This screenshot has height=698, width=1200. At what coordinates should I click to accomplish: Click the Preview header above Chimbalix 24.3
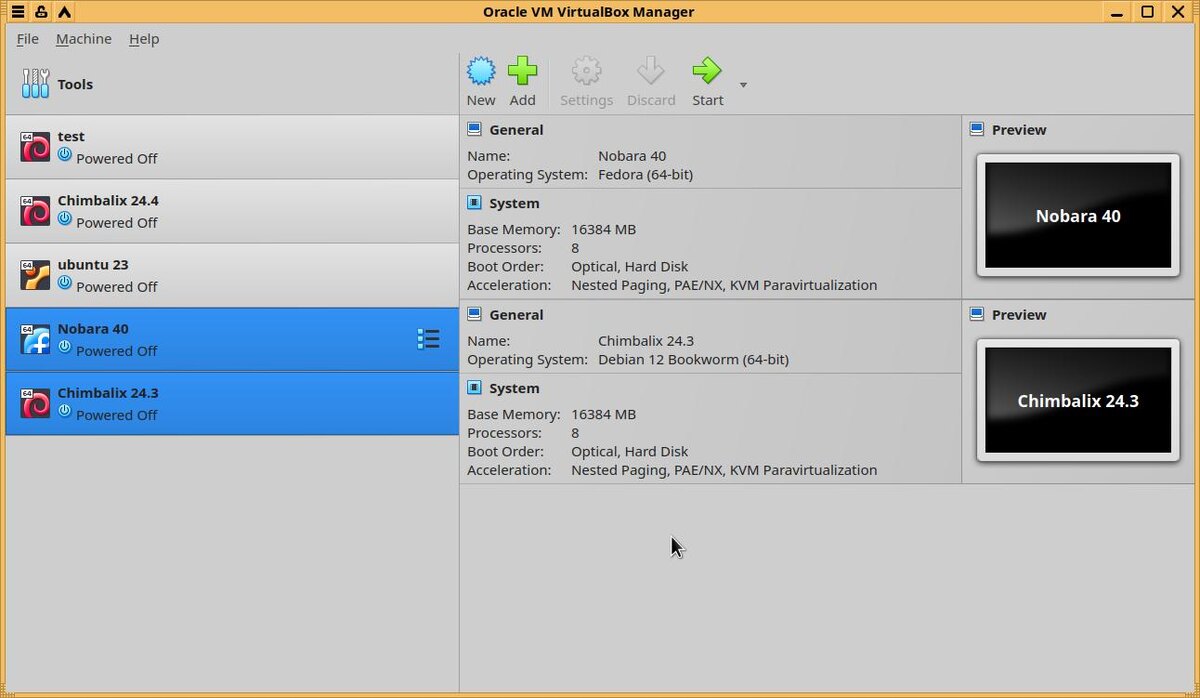pyautogui.click(x=1019, y=315)
